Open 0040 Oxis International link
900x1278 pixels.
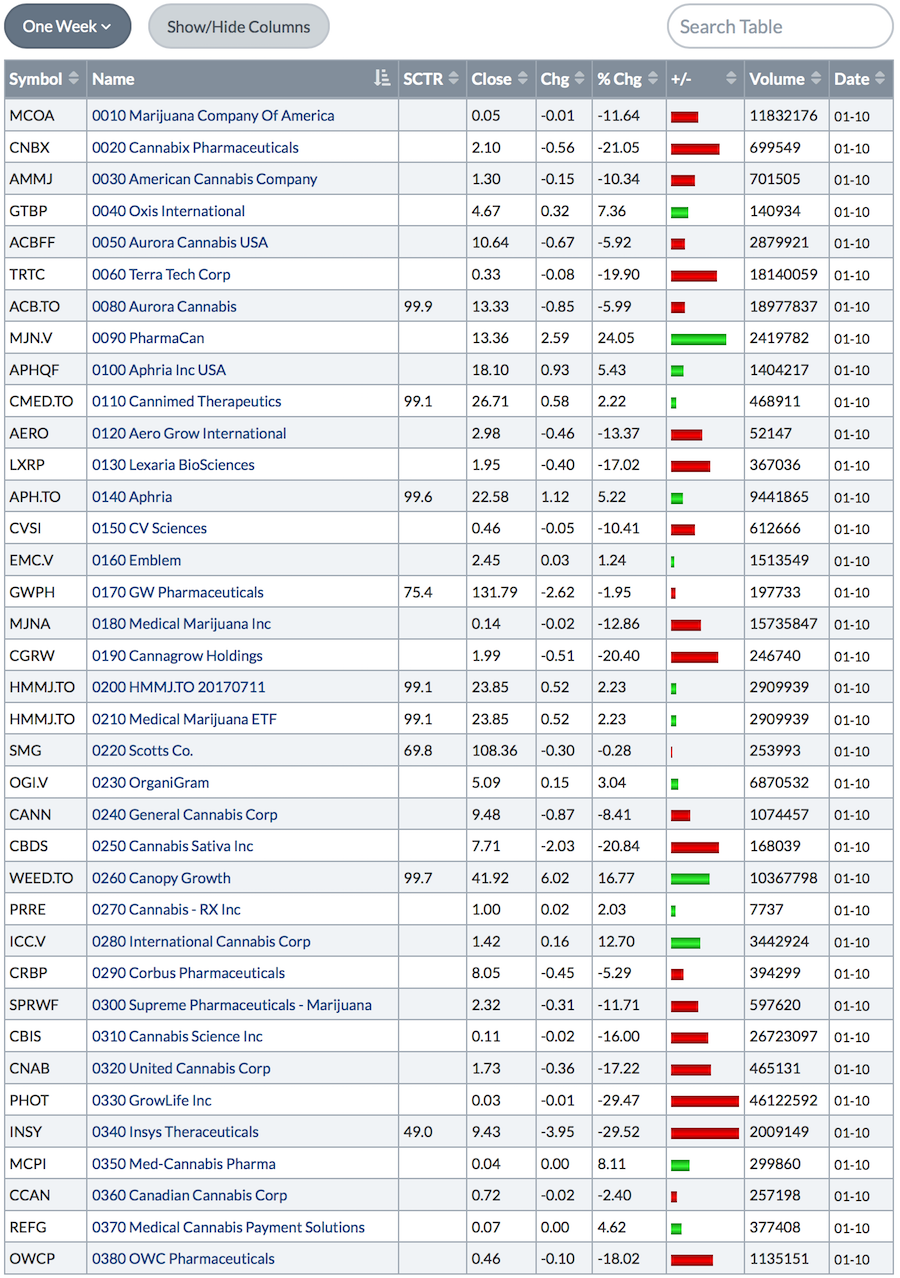coord(168,211)
